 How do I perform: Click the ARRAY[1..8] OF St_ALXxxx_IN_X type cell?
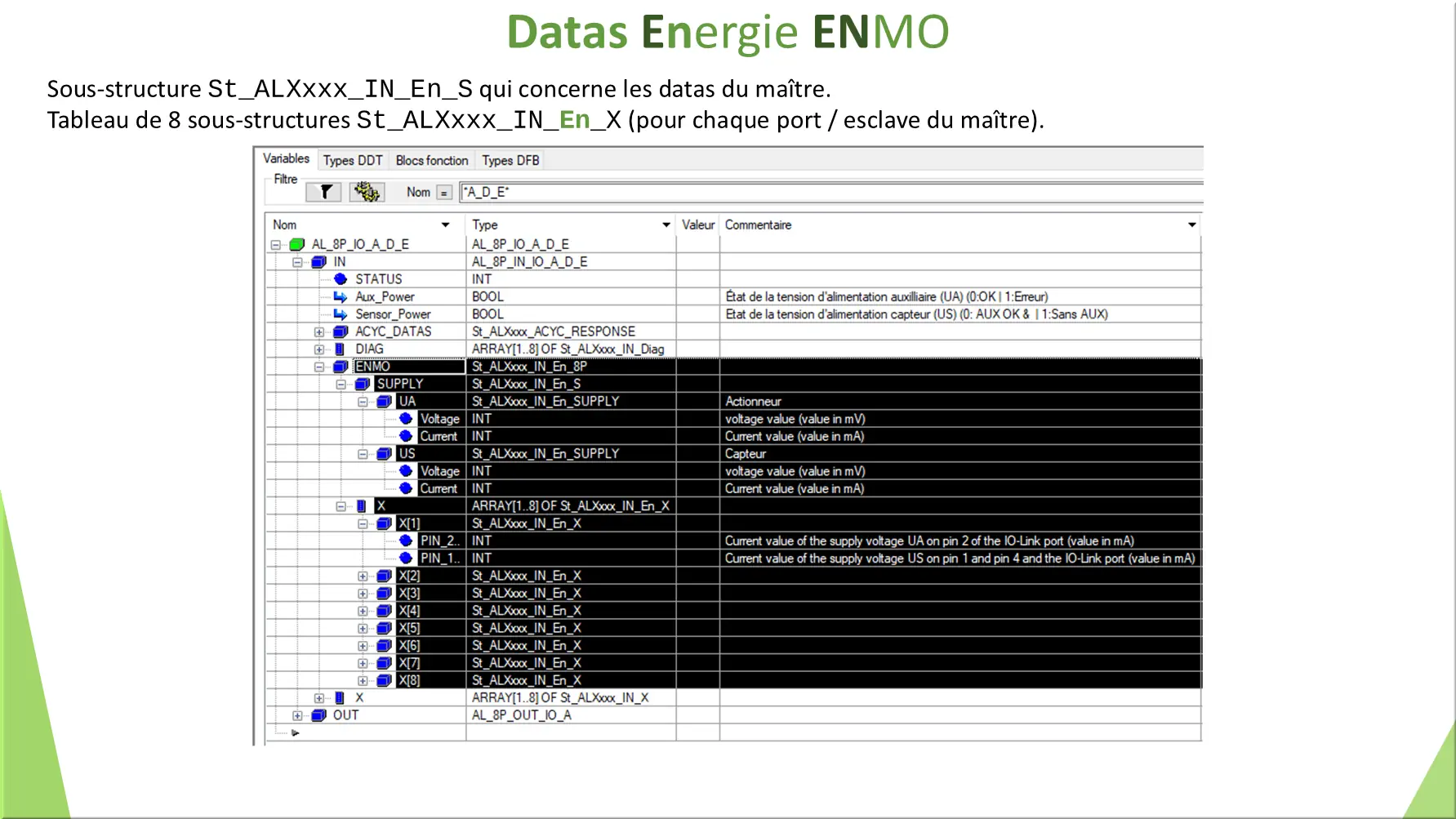[x=571, y=697]
